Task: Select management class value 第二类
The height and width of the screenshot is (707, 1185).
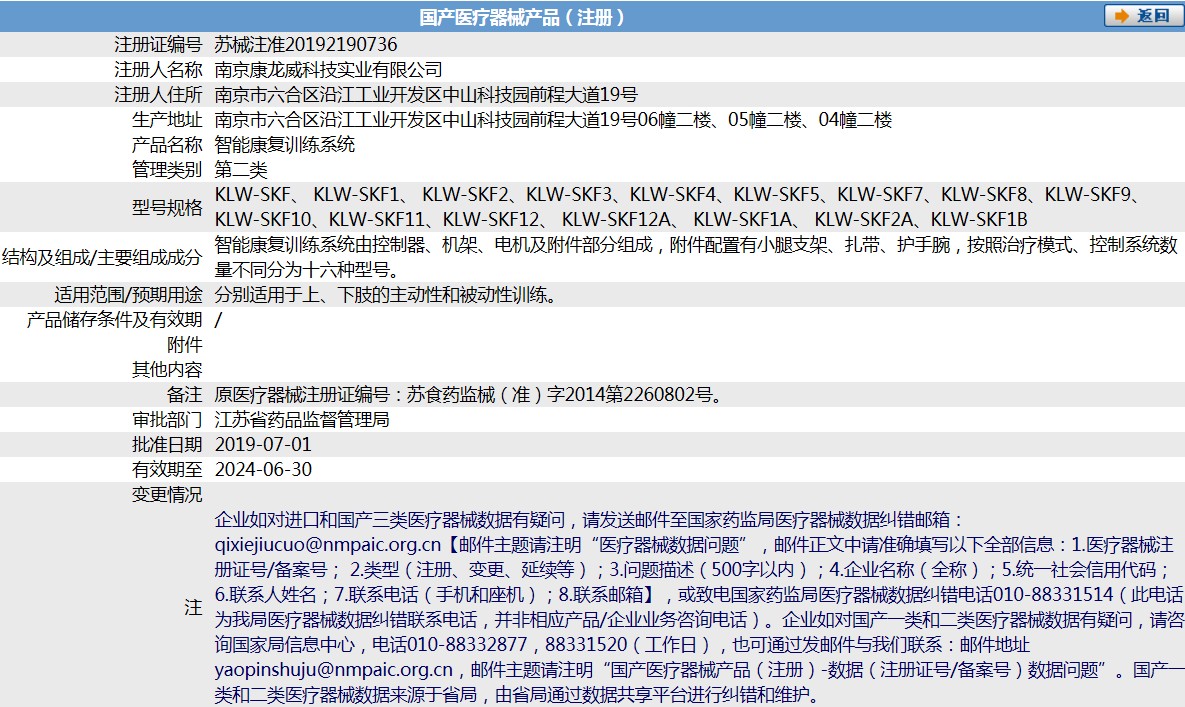Action: tap(241, 169)
